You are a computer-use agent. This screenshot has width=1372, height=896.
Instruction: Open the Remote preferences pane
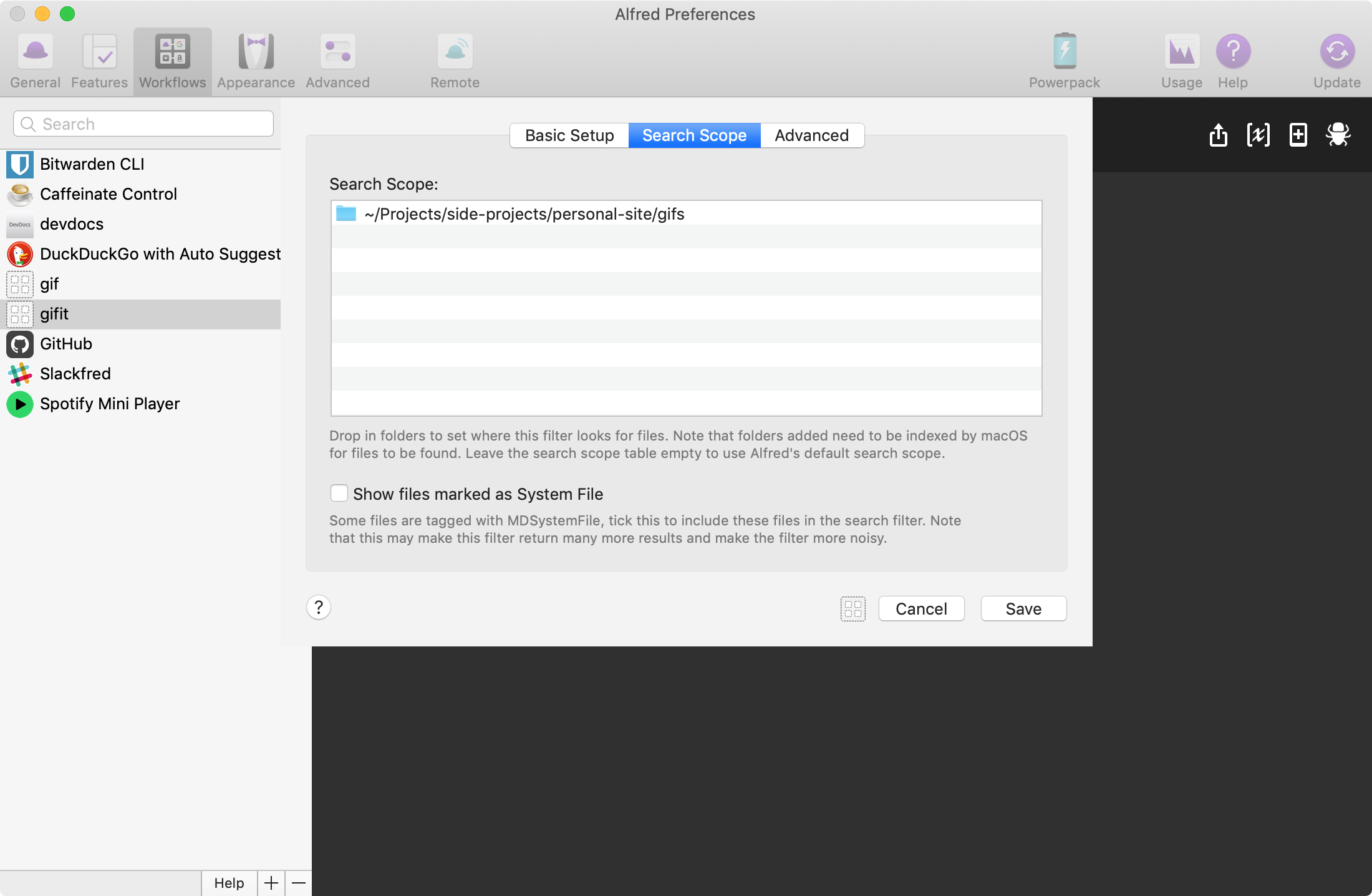(455, 61)
